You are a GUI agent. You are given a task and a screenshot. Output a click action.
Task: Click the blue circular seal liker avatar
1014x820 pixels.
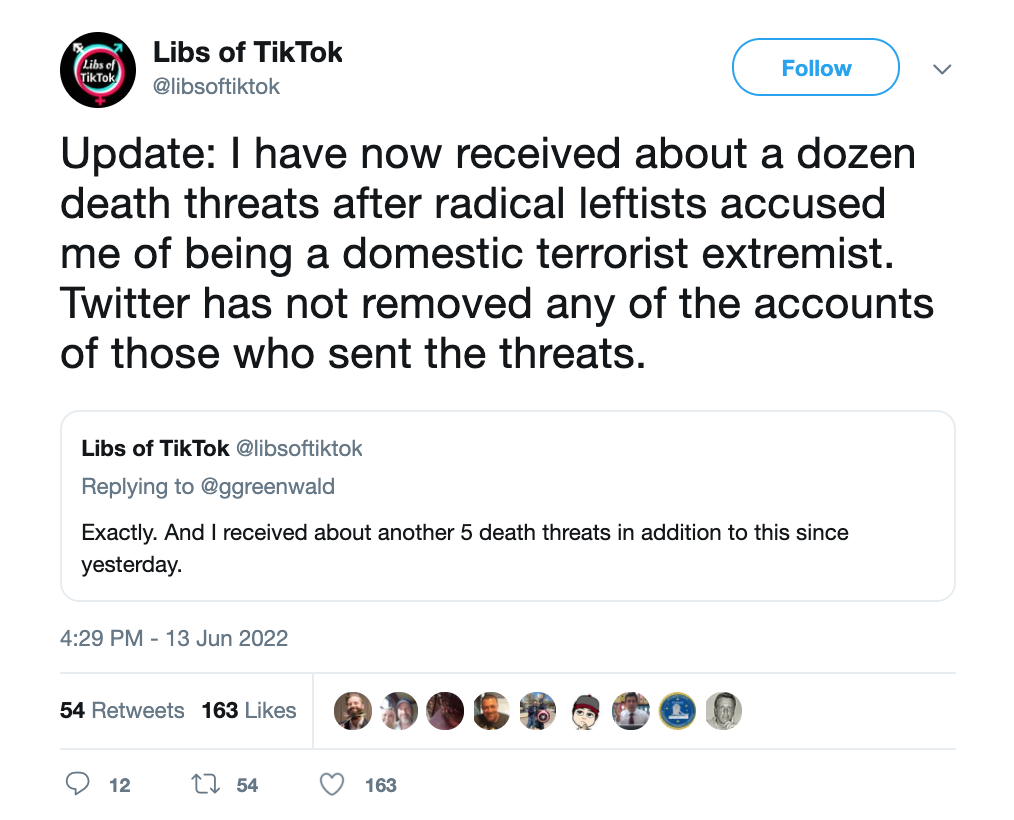pos(678,711)
